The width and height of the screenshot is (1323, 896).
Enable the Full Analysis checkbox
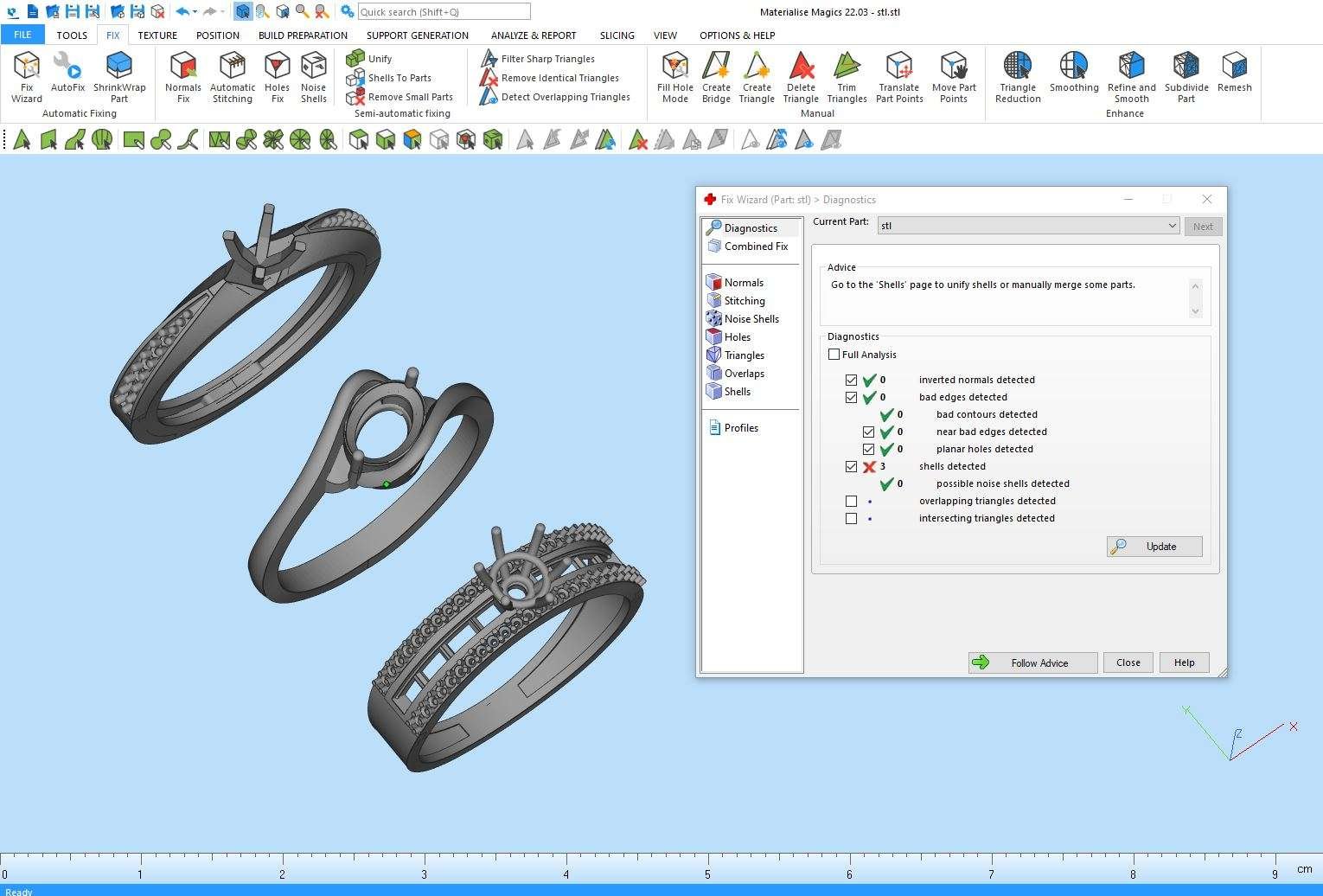pyautogui.click(x=834, y=355)
